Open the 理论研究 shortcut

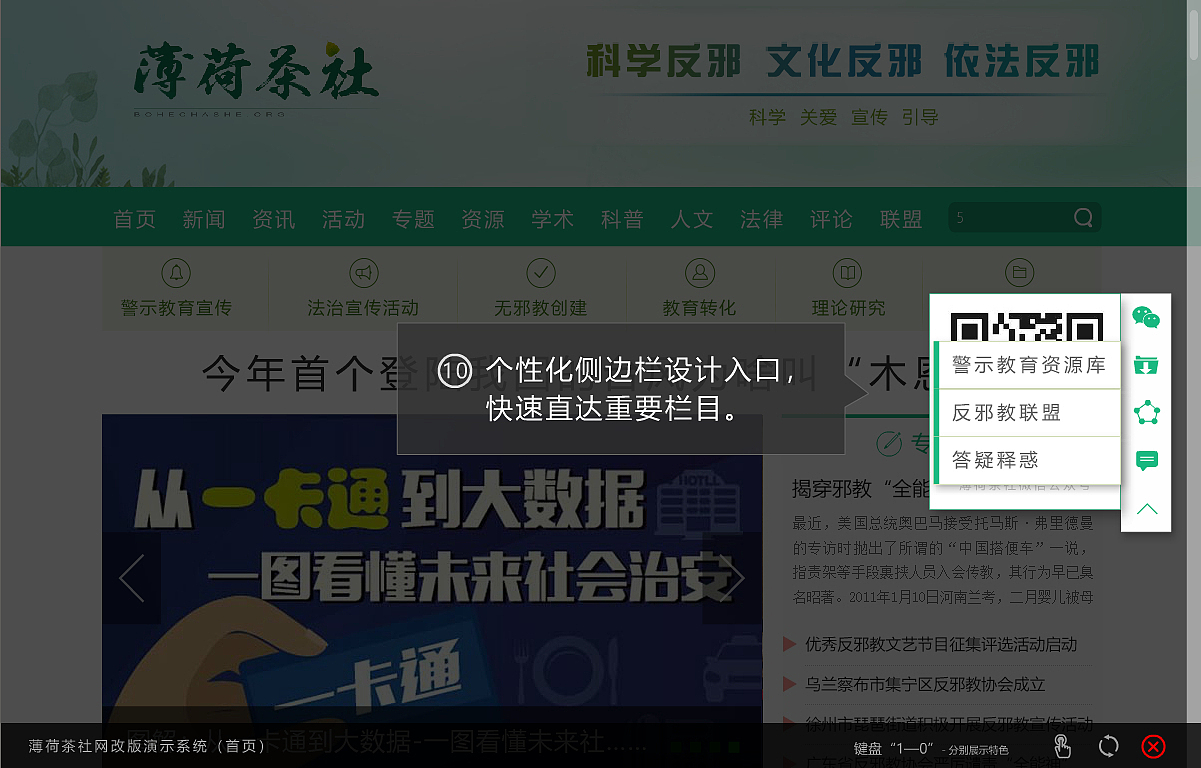pyautogui.click(x=848, y=308)
